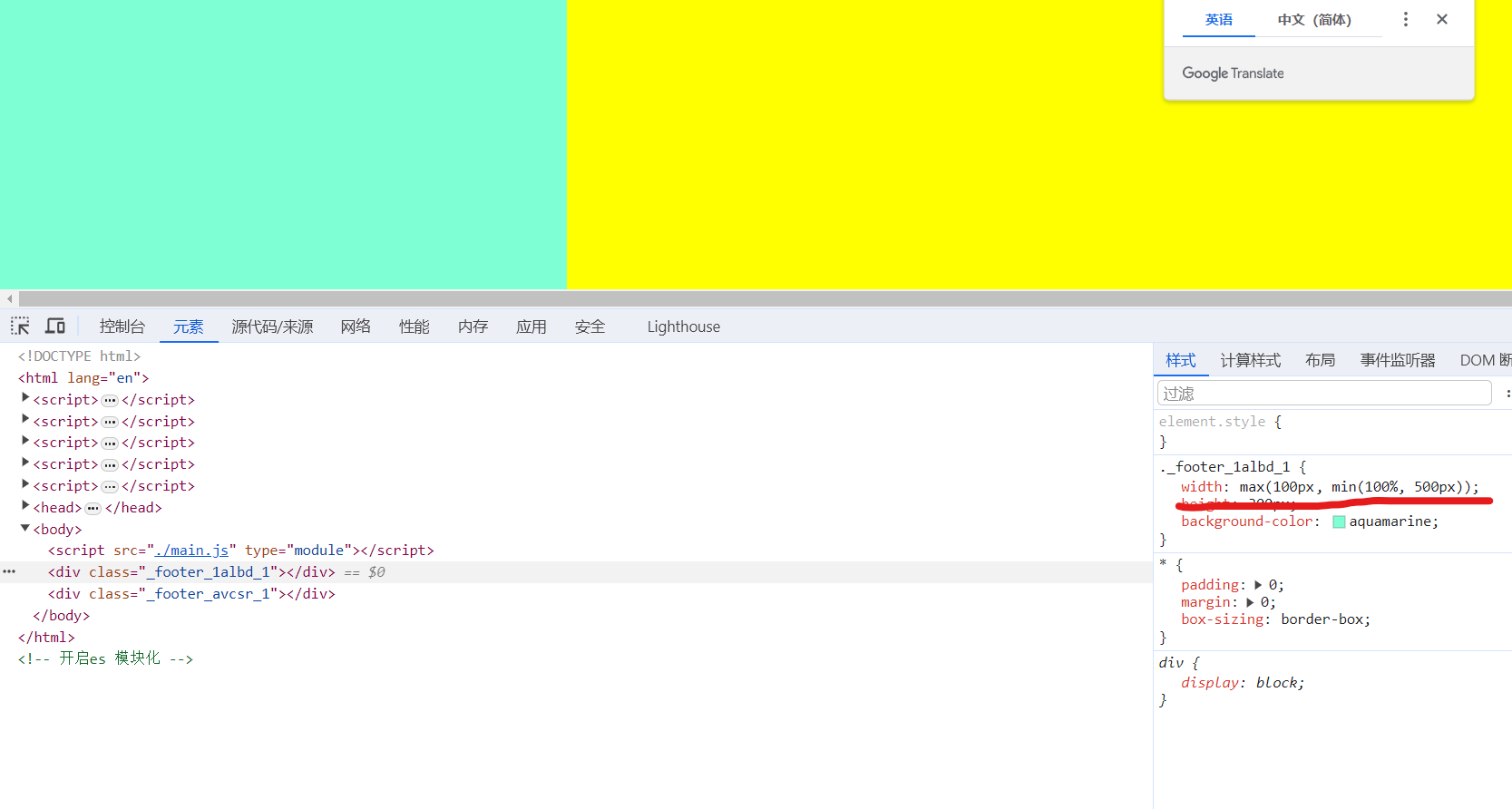1512x809 pixels.
Task: Switch to the 元素 tab
Action: 189,327
